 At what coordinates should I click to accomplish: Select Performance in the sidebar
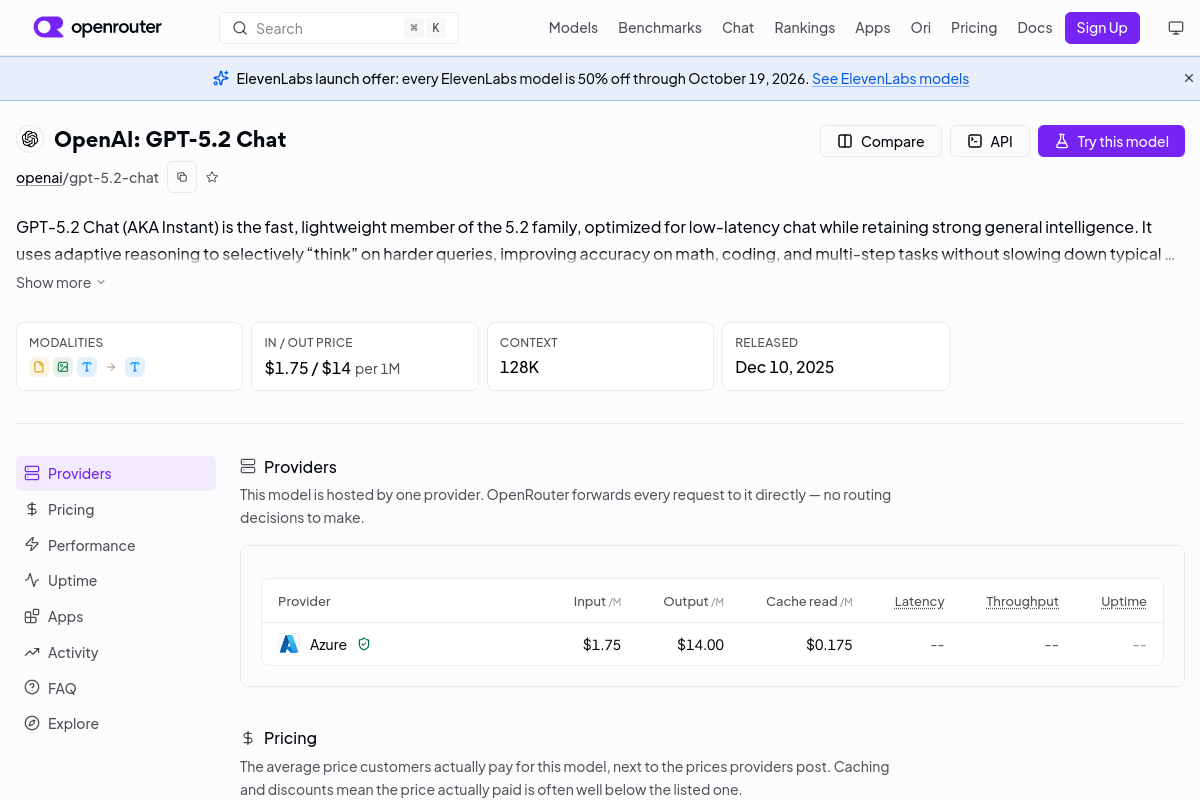(x=116, y=545)
